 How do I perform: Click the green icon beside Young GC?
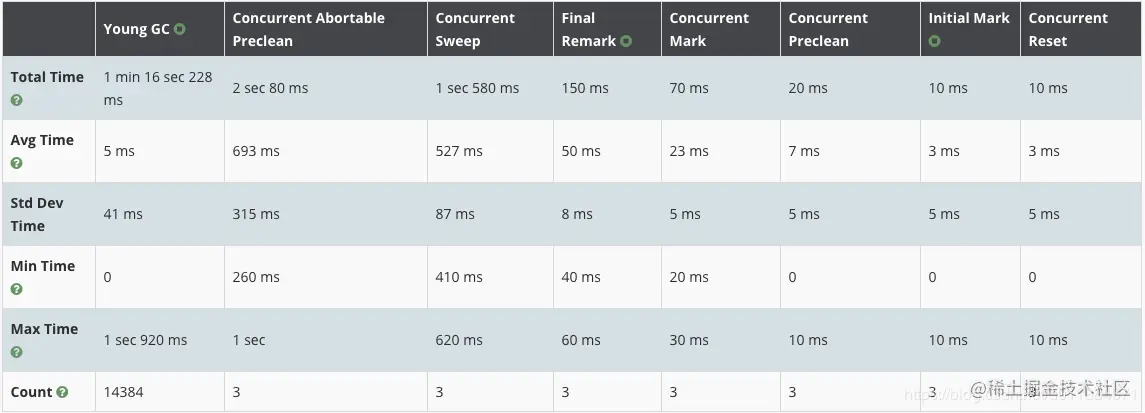click(x=180, y=29)
